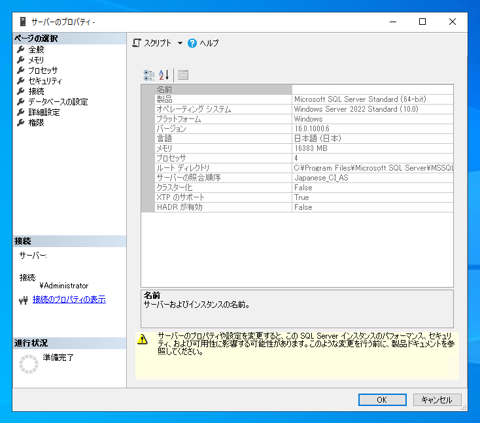Open 接続のプロパティの表示 link
Viewport: 480px width, 423px height.
[x=69, y=300]
